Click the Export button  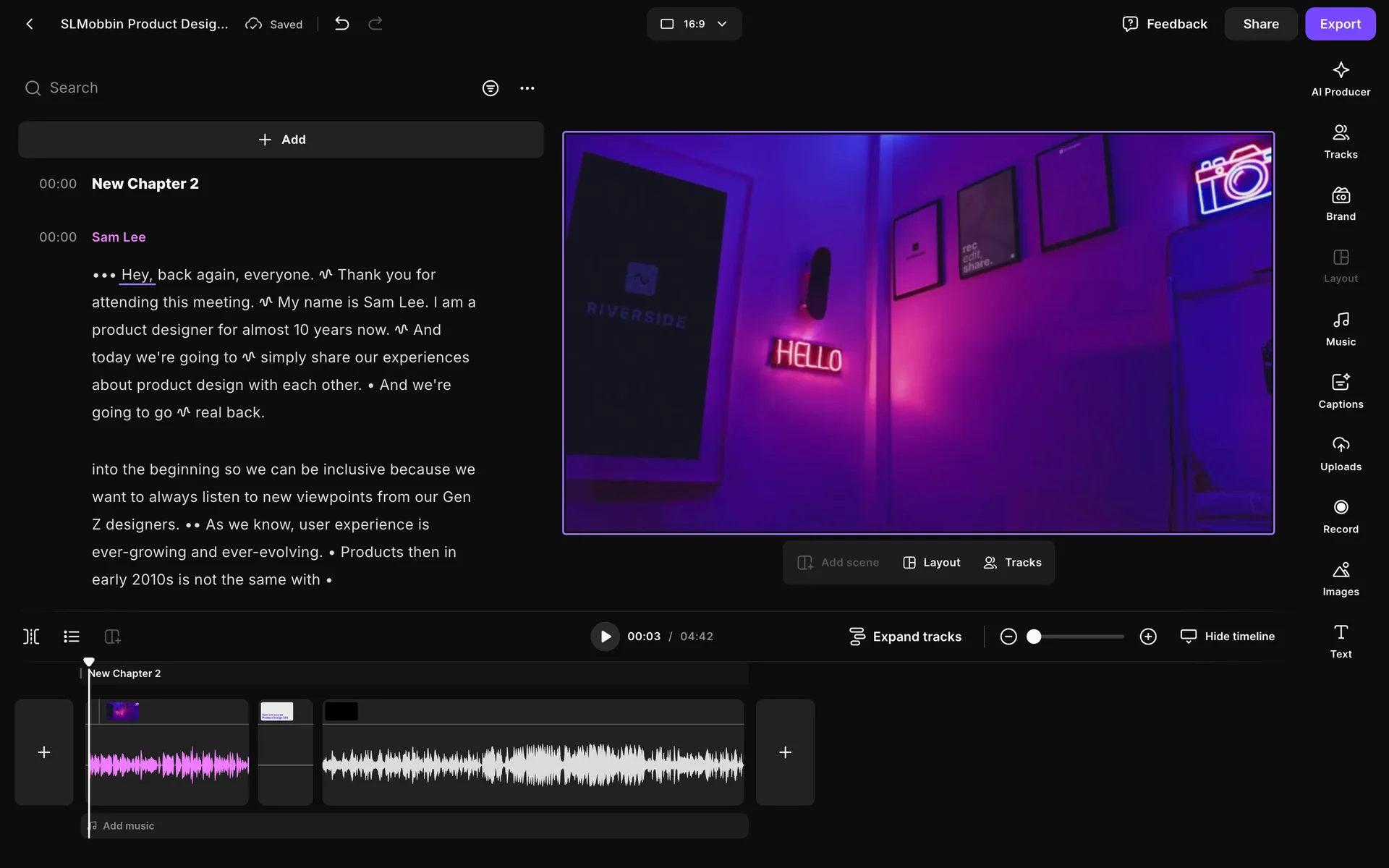click(1340, 24)
